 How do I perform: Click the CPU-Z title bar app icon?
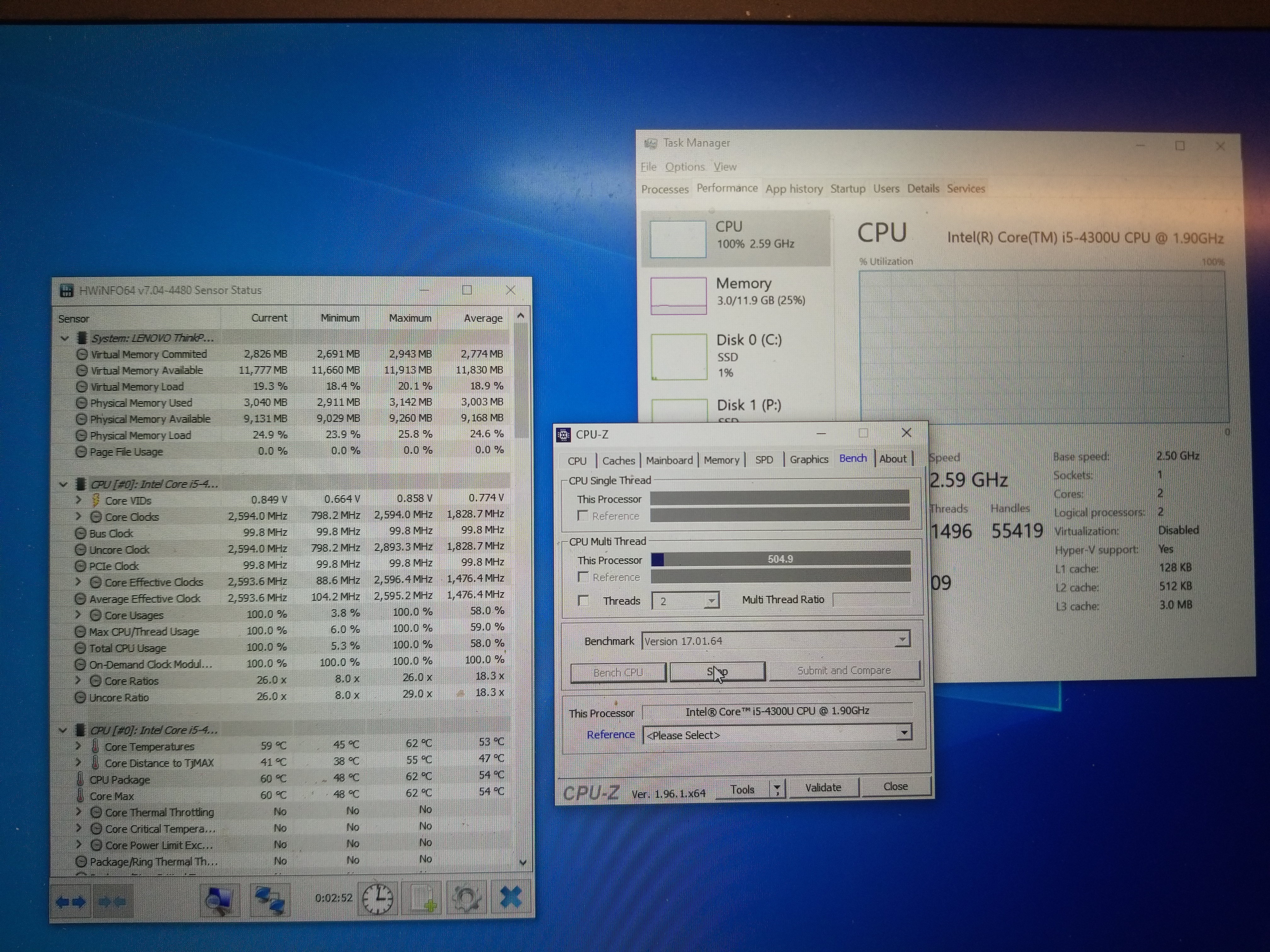(564, 435)
